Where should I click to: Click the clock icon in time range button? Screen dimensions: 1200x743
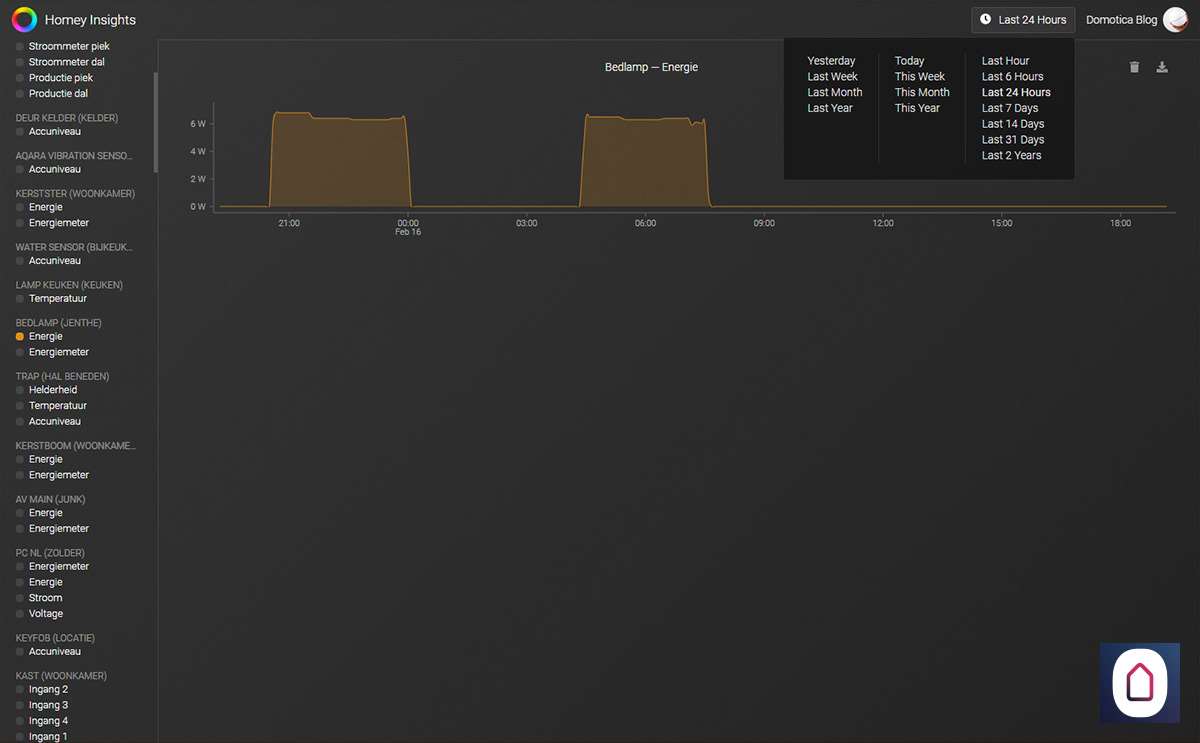click(x=985, y=19)
